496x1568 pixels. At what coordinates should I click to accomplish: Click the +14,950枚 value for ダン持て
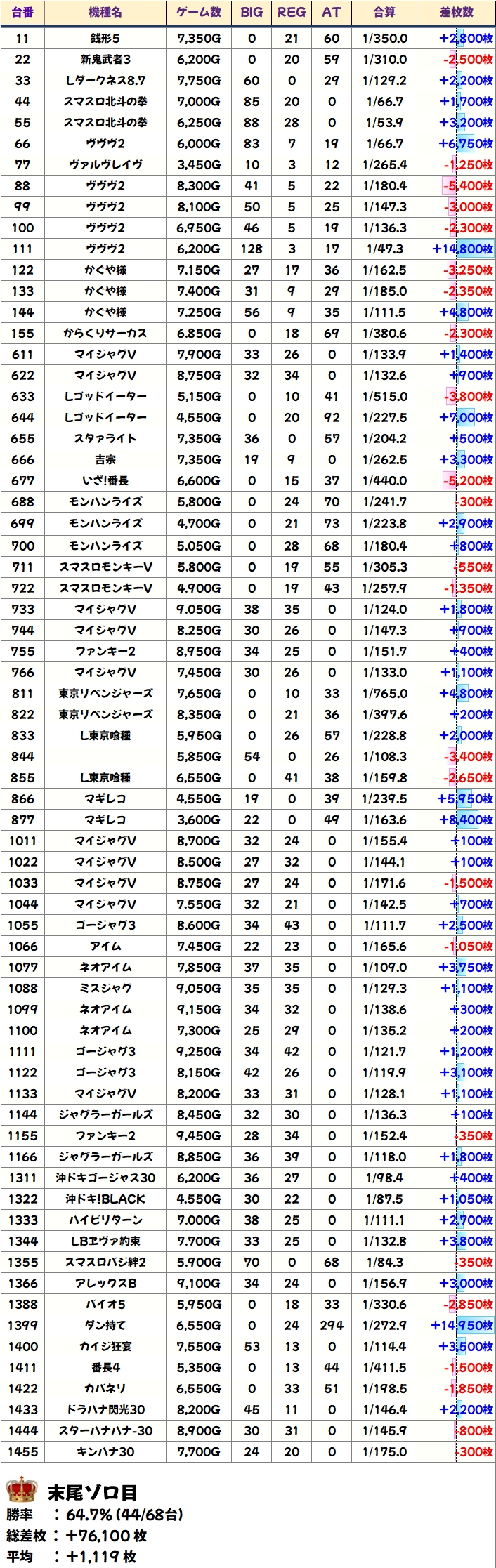pos(462,1326)
